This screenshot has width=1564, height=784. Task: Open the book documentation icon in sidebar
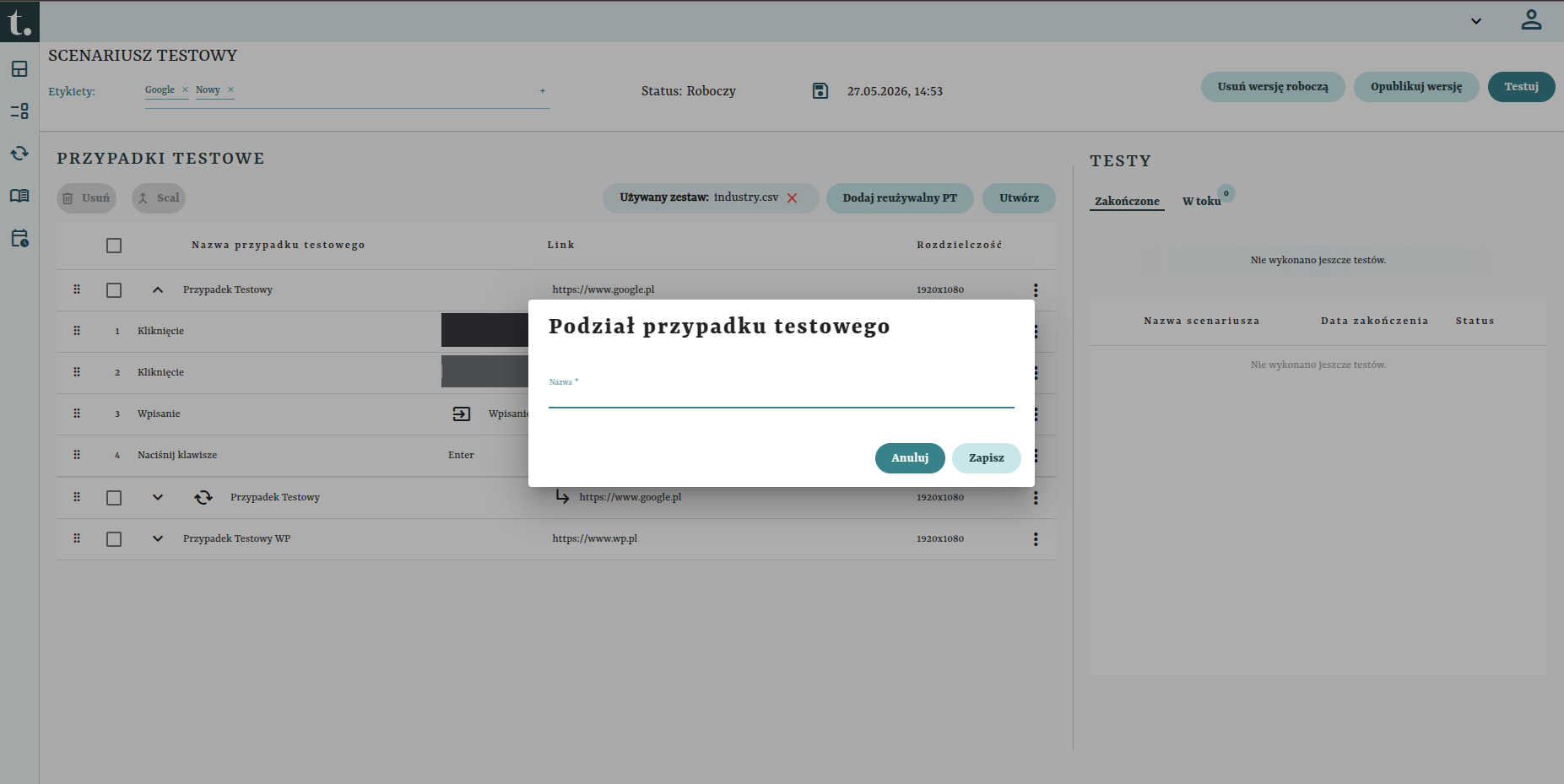19,196
